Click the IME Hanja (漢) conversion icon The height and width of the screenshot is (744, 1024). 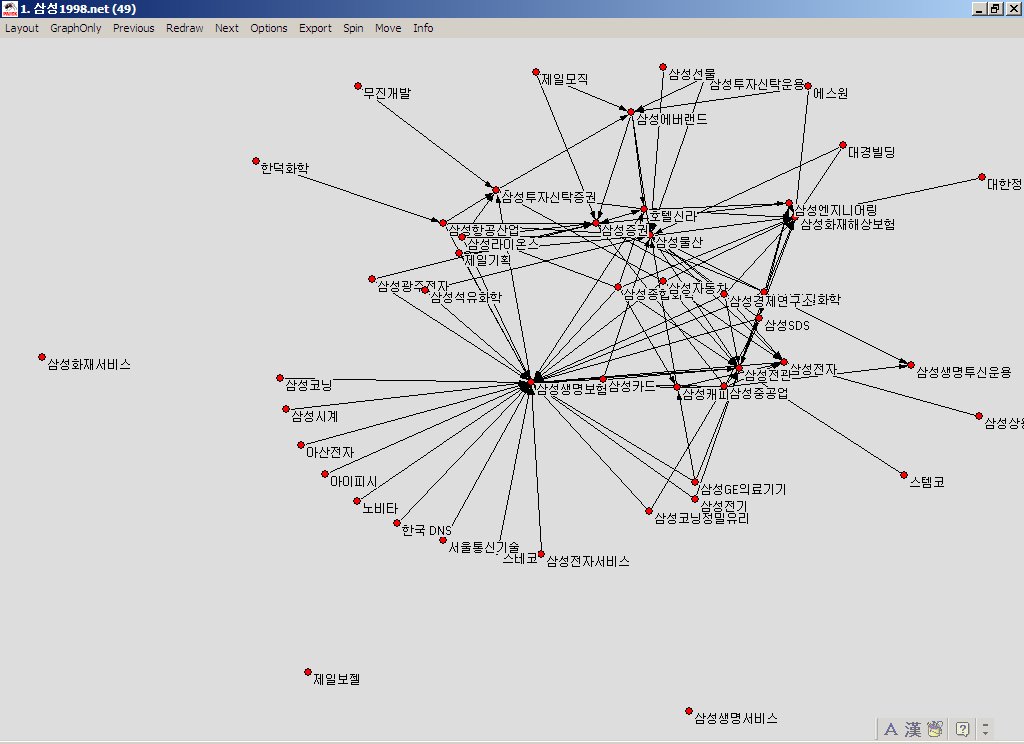click(x=913, y=729)
